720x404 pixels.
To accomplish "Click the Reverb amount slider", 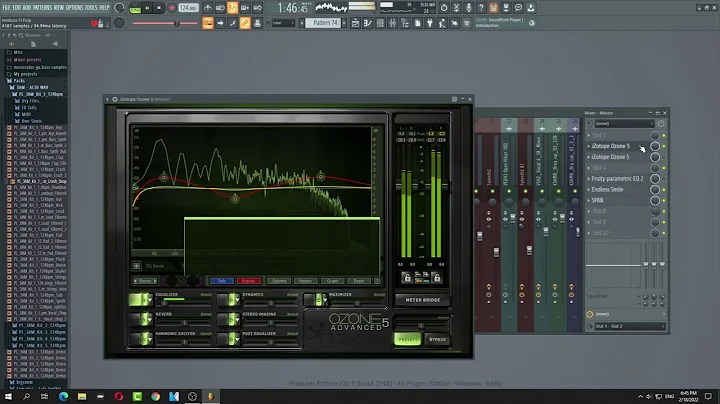I will 184,323.
